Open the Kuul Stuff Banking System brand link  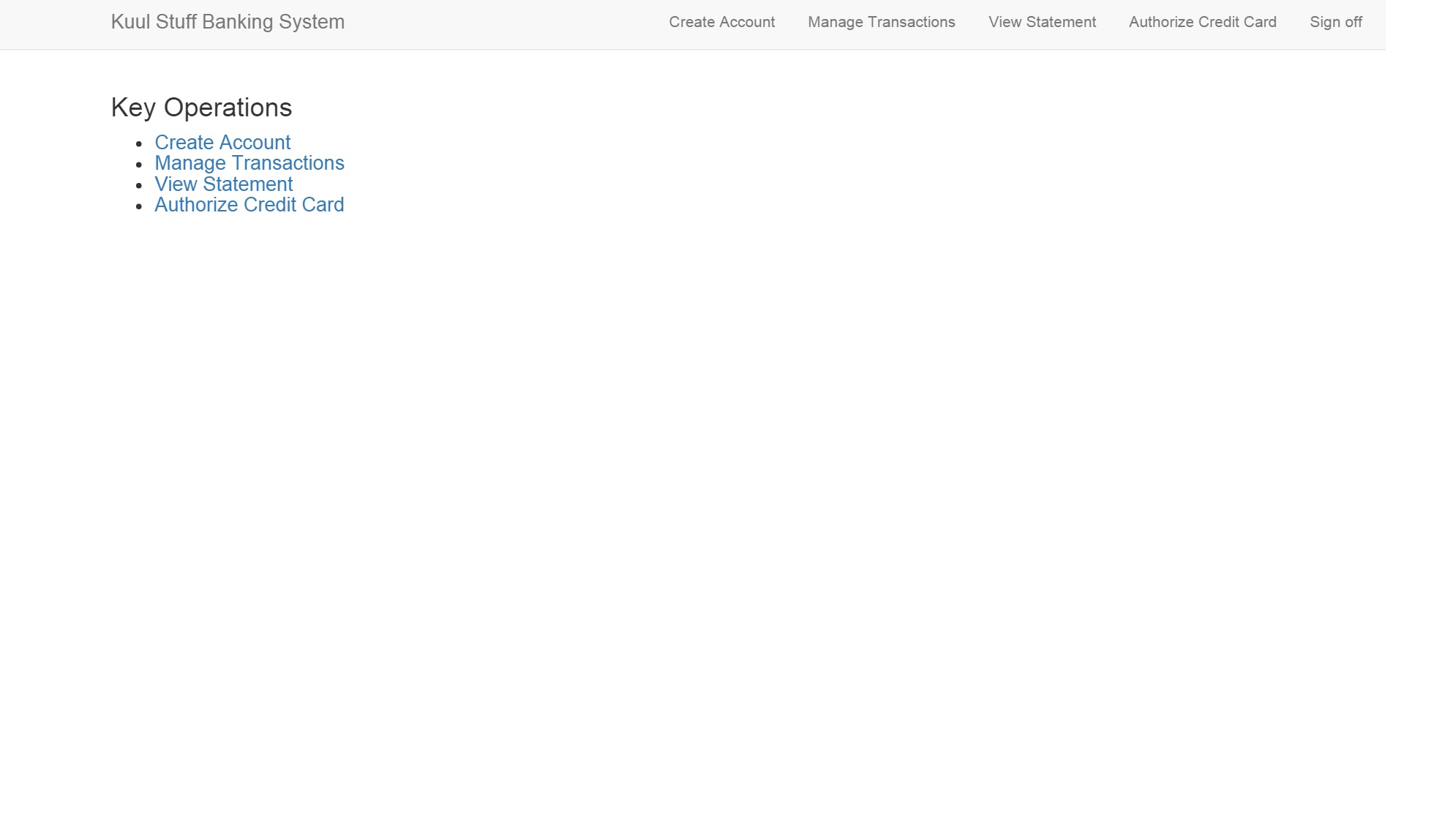228,22
